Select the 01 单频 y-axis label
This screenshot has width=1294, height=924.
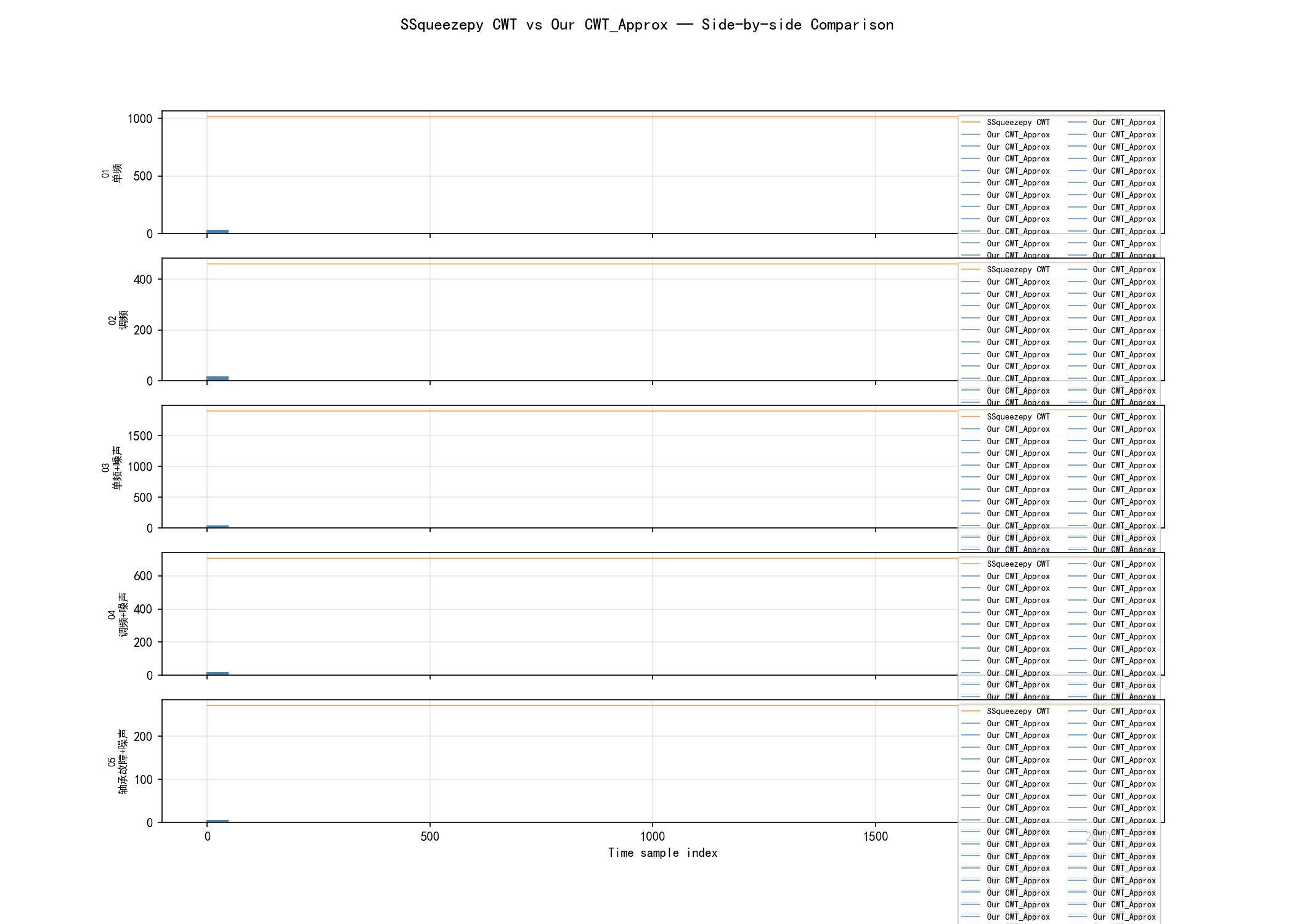click(112, 172)
